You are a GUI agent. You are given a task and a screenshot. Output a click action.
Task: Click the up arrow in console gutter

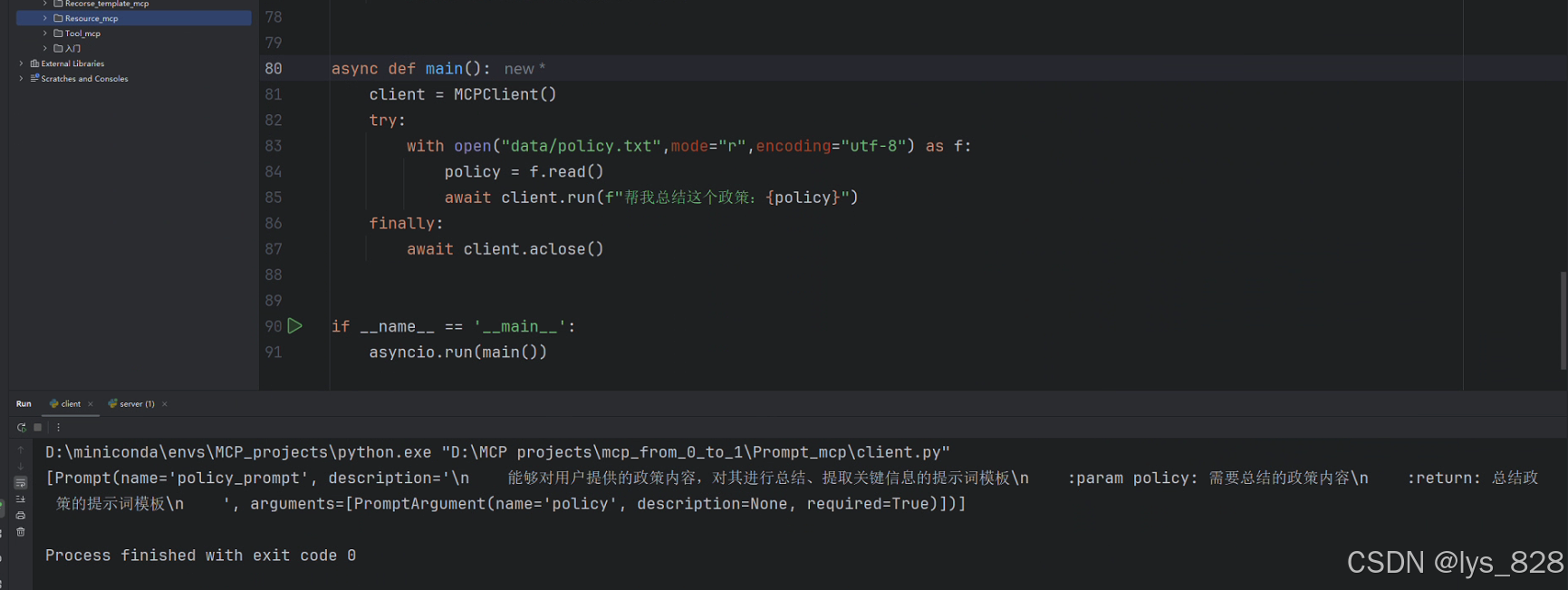tap(21, 450)
